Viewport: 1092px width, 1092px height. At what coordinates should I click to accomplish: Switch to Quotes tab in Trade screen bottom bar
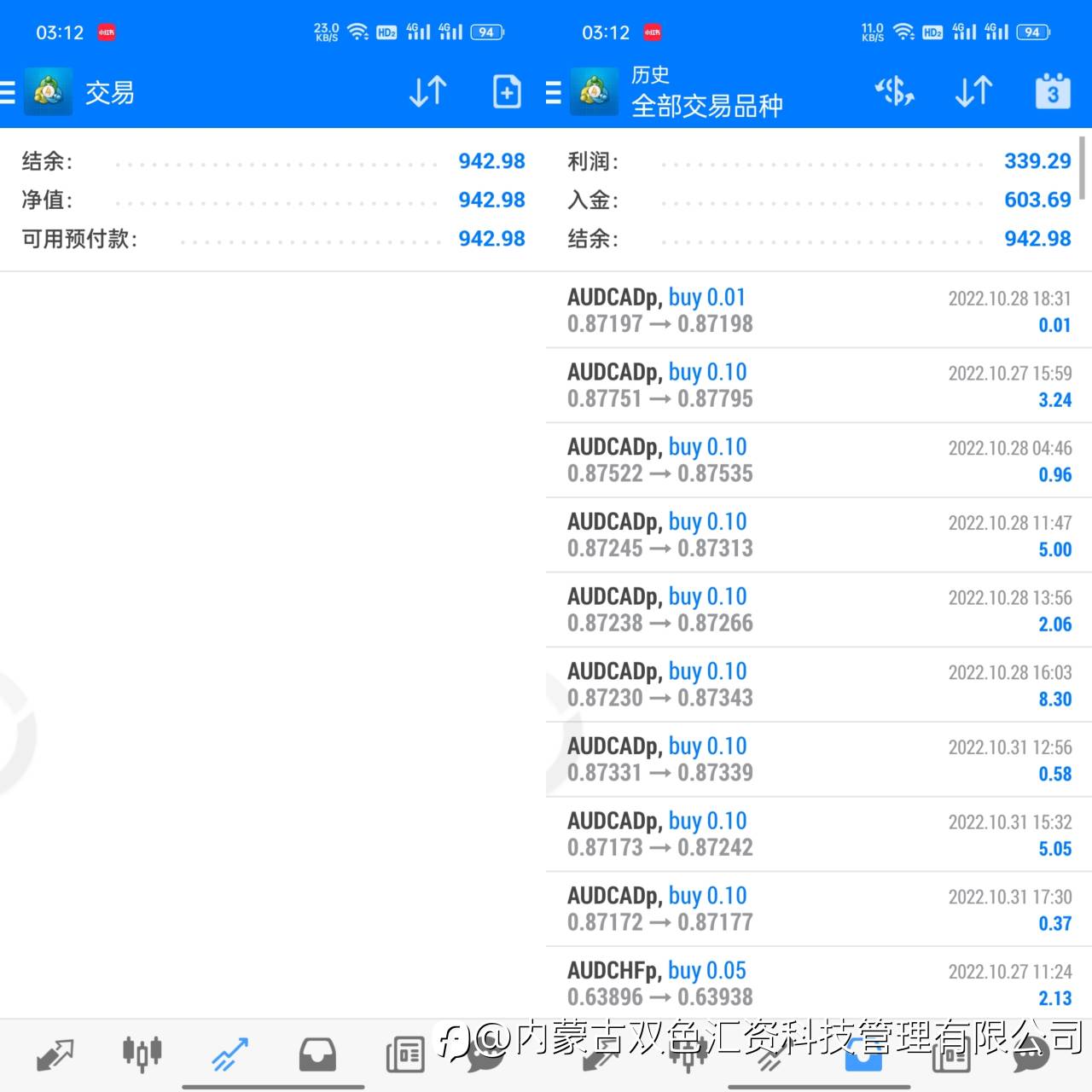55,1054
